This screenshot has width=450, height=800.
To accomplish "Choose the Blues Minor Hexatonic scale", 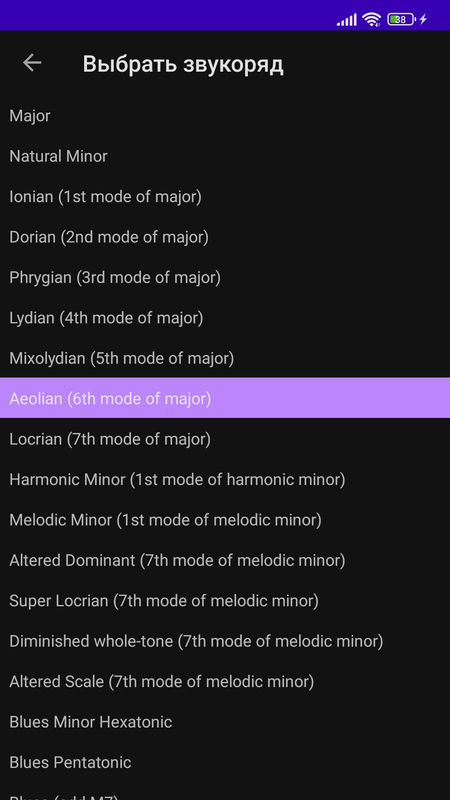I will tap(225, 722).
